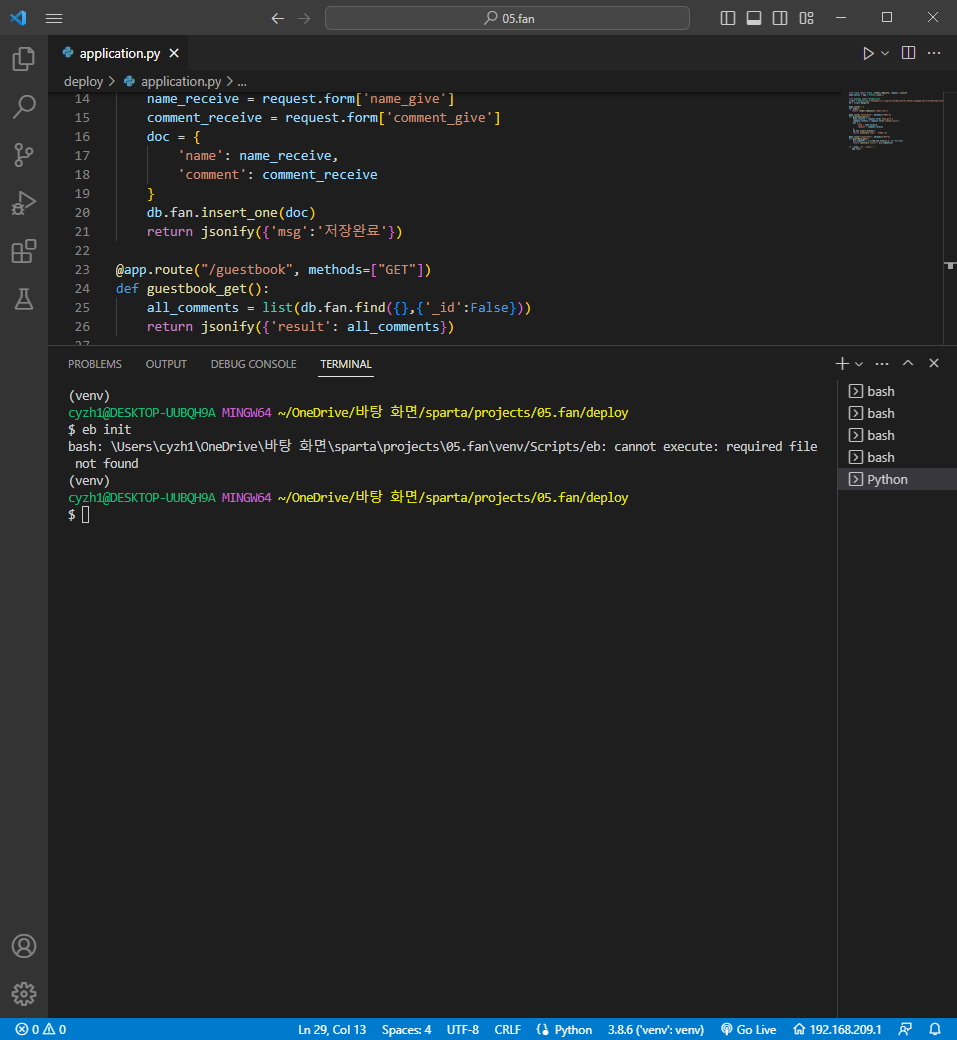Open the Explorer view in activity bar
This screenshot has height=1040, width=957.
pos(24,59)
